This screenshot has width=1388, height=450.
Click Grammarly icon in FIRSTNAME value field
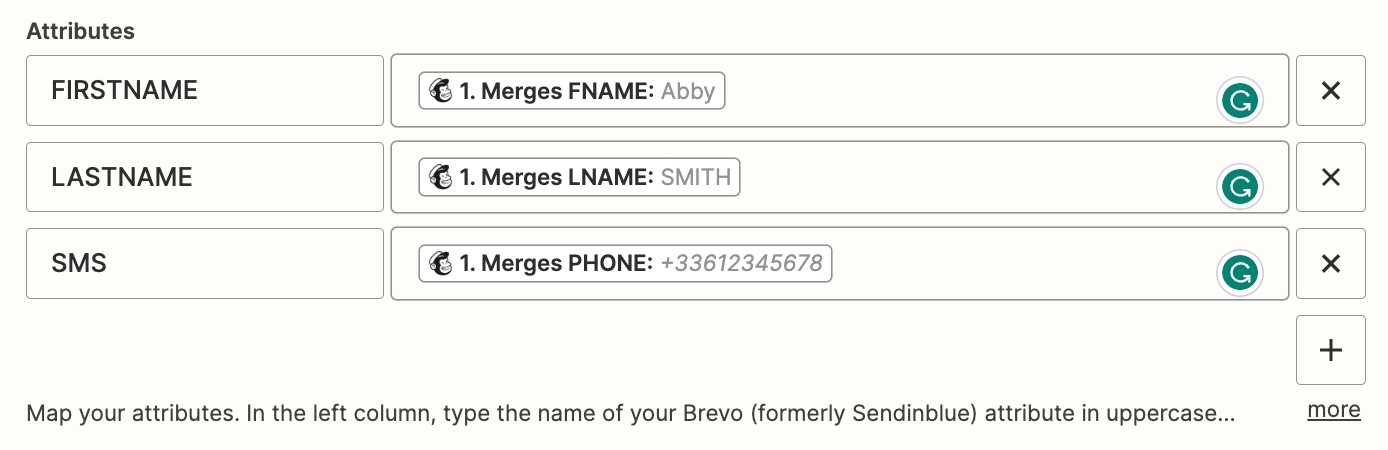pos(1240,101)
